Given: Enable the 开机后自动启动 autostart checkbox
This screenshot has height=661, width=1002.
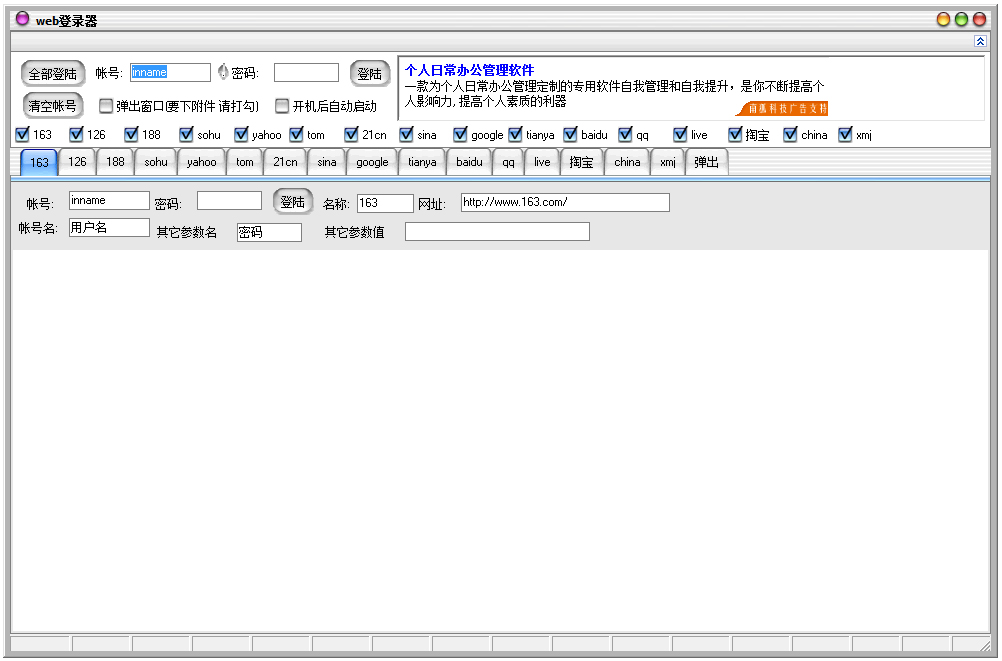Looking at the screenshot, I should point(282,105).
